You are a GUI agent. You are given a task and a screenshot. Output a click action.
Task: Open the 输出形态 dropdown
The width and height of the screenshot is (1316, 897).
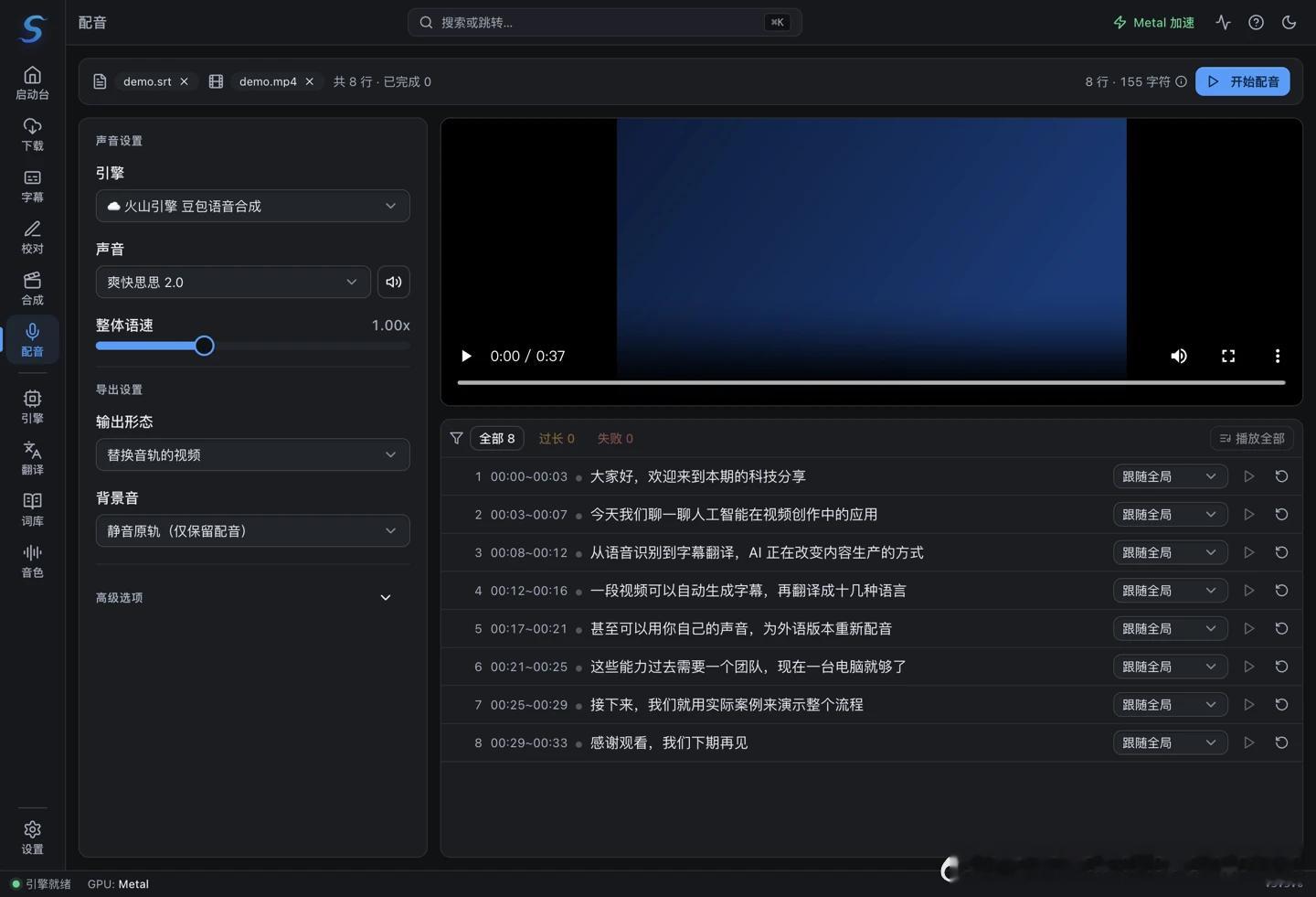tap(252, 454)
